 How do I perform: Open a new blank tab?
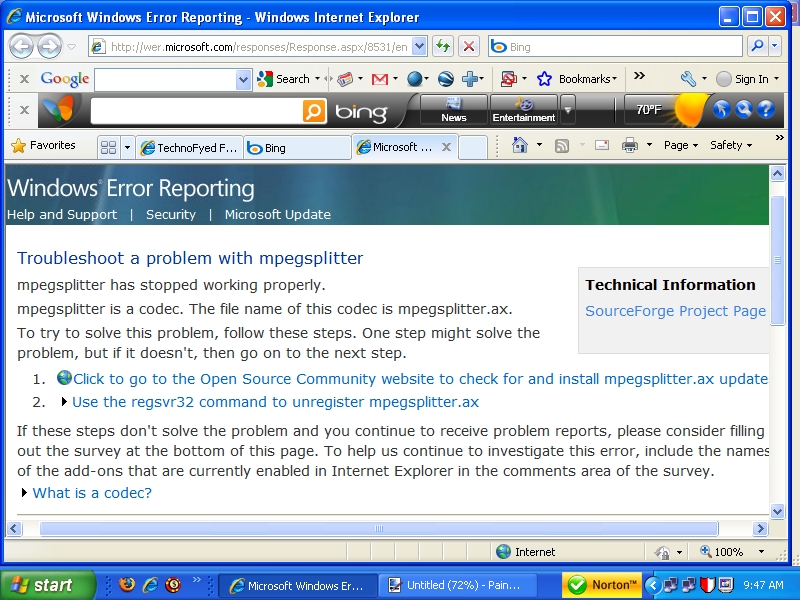pyautogui.click(x=472, y=148)
